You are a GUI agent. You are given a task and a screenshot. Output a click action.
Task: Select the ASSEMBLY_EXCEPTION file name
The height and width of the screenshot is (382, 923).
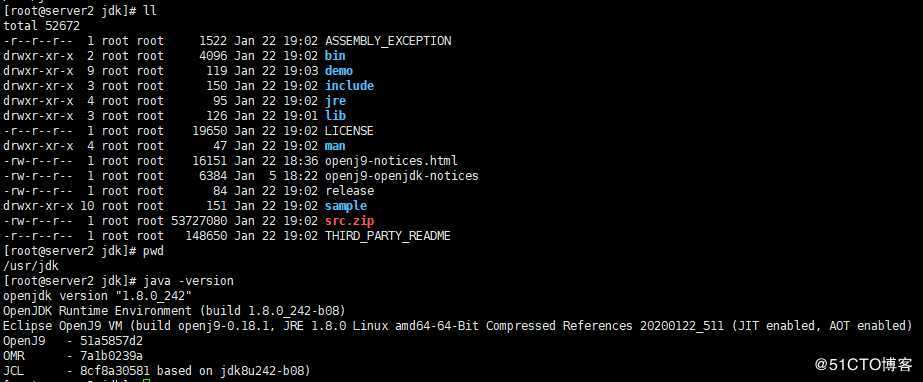point(388,41)
